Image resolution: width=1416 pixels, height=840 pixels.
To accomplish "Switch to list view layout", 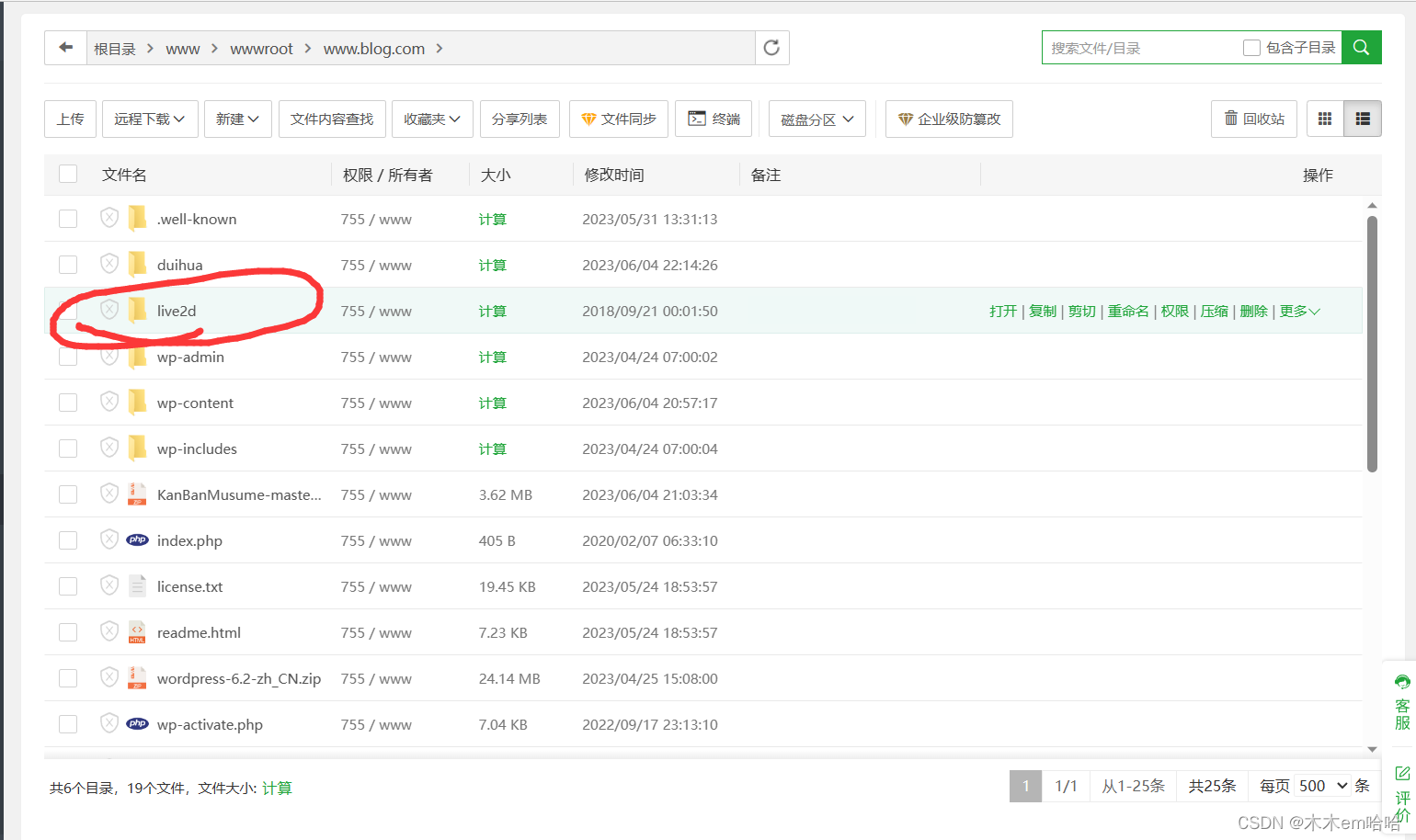I will click(x=1363, y=119).
